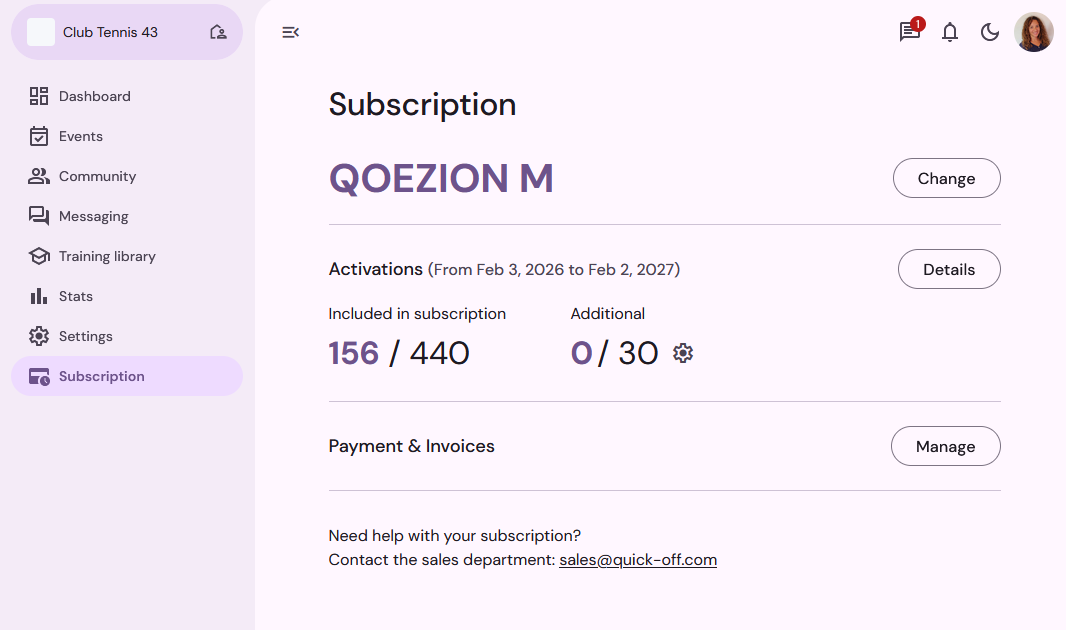Screen dimensions: 1066x630
Task: Go to Dashboard in sidebar
Action: 94,96
